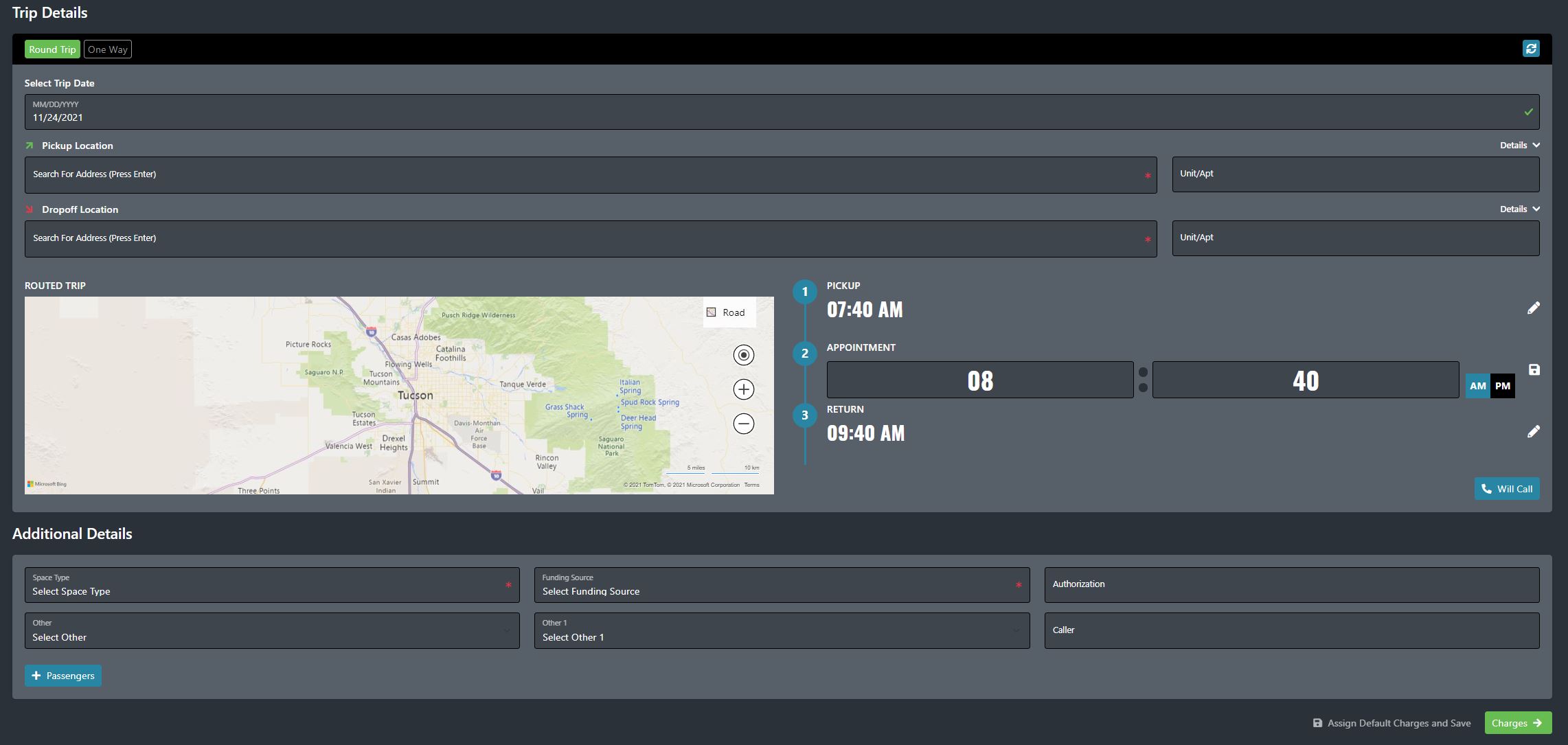
Task: Toggle to One Way trip type
Action: coord(107,48)
